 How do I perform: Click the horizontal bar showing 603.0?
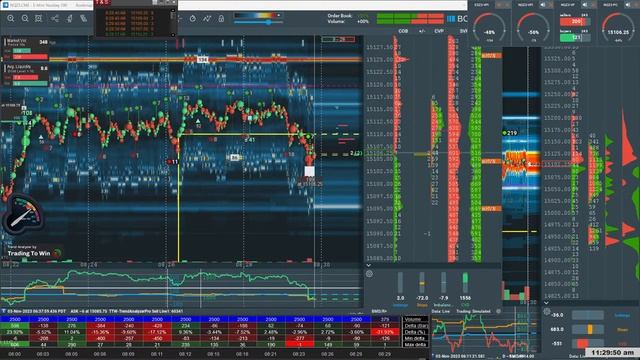588,329
